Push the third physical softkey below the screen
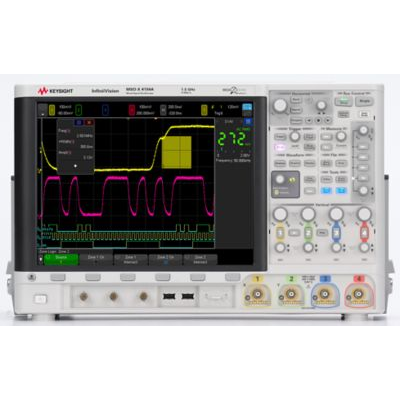 128,277
